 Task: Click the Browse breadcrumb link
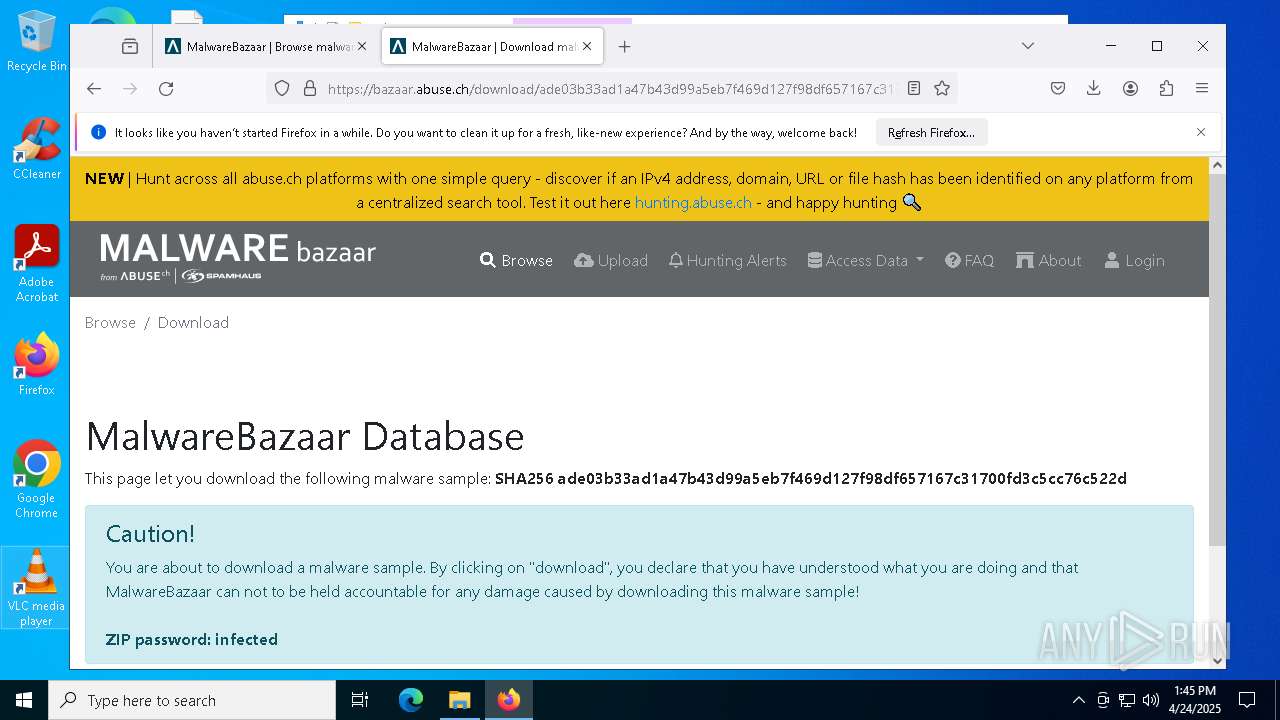pyautogui.click(x=110, y=322)
